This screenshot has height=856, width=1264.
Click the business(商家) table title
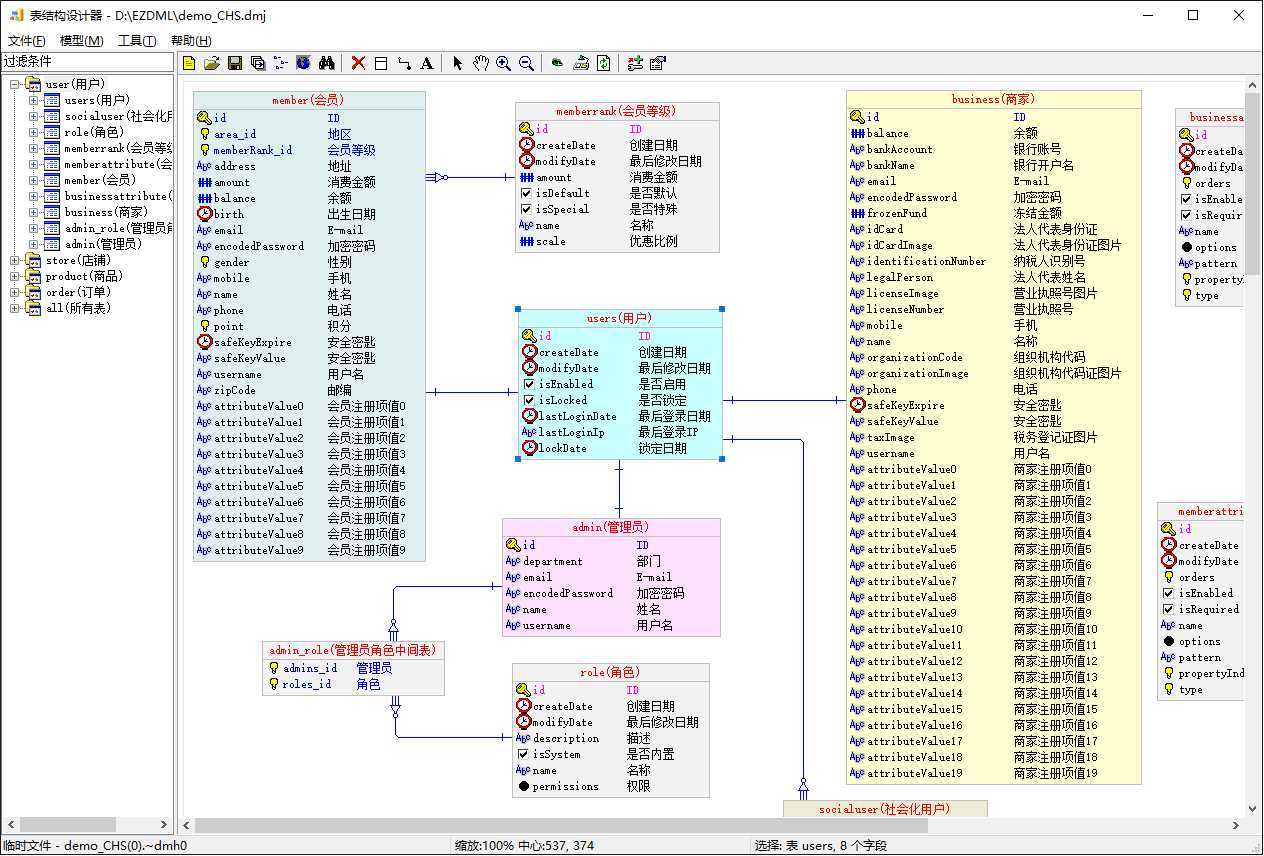tap(993, 99)
